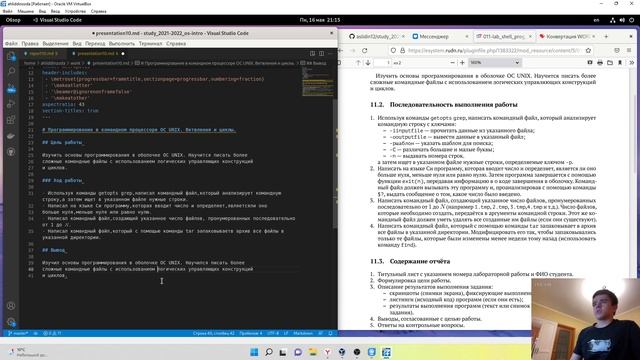The height and width of the screenshot is (360, 640).
Task: Zoom out in the PDF viewer
Action: click(x=452, y=63)
